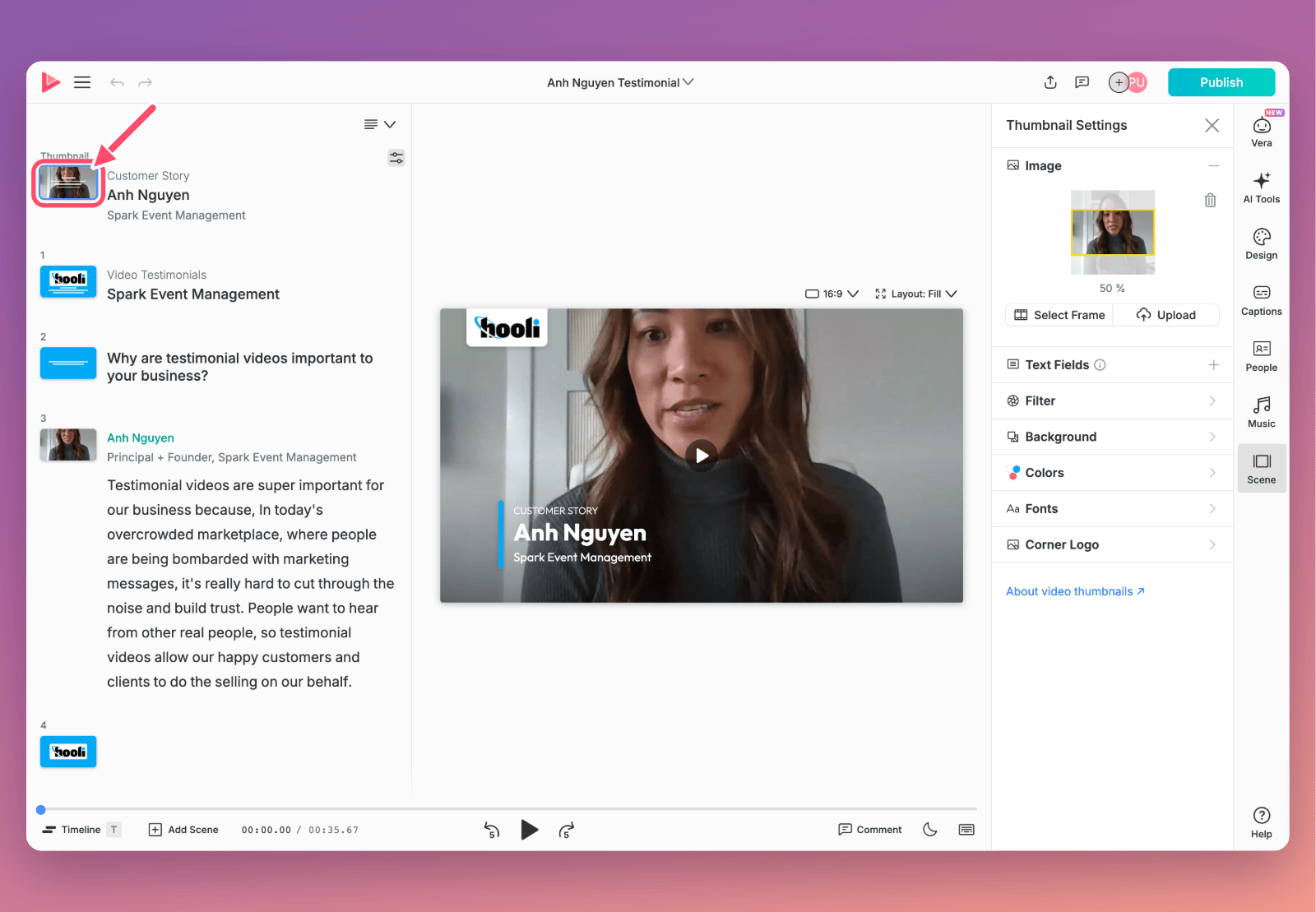Open About video thumbnails link
This screenshot has height=912, width=1316.
point(1075,591)
